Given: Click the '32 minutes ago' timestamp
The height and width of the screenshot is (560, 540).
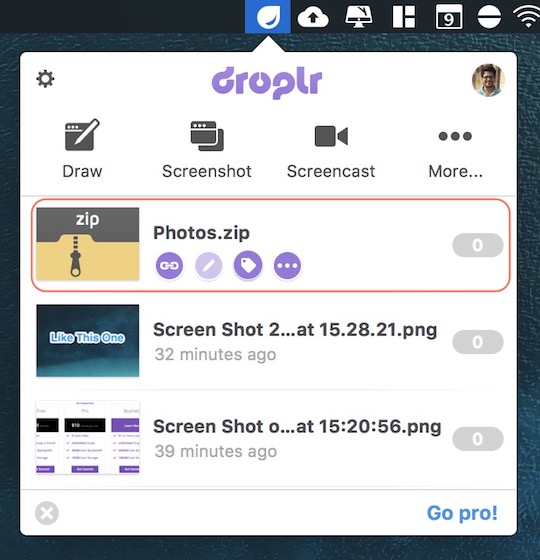Looking at the screenshot, I should tap(215, 355).
